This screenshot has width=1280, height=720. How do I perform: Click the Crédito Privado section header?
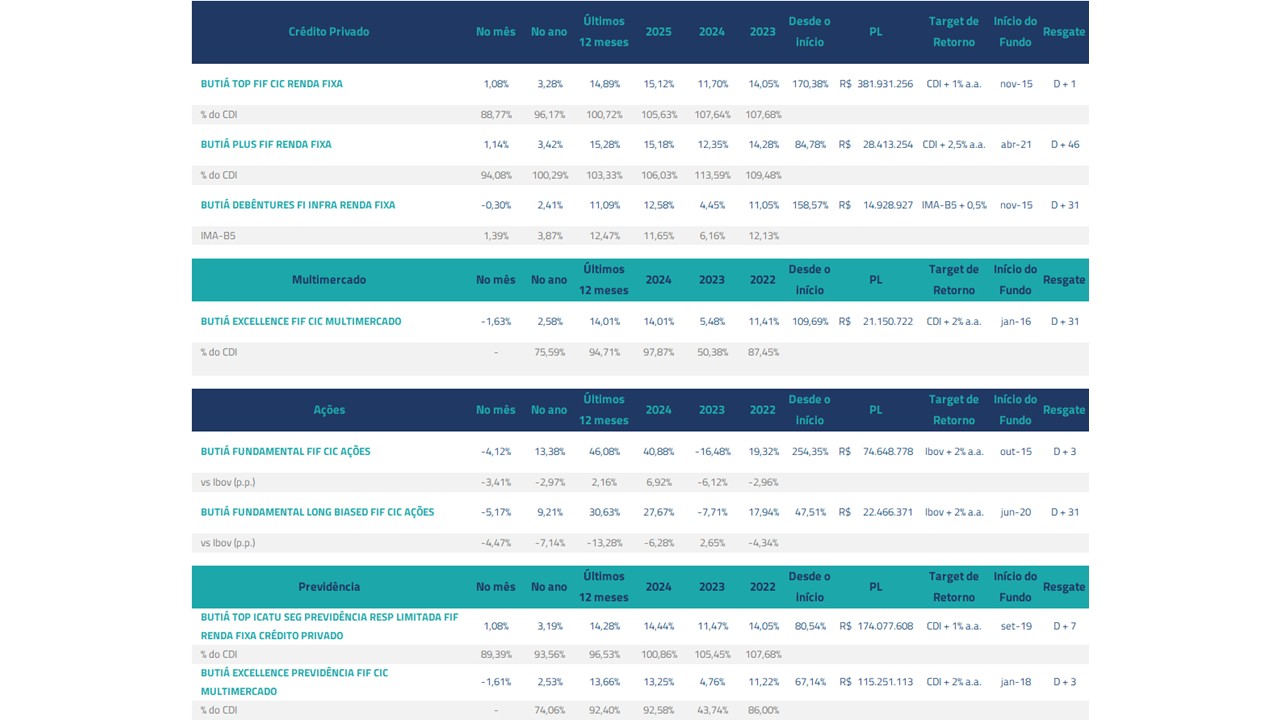pyautogui.click(x=328, y=32)
